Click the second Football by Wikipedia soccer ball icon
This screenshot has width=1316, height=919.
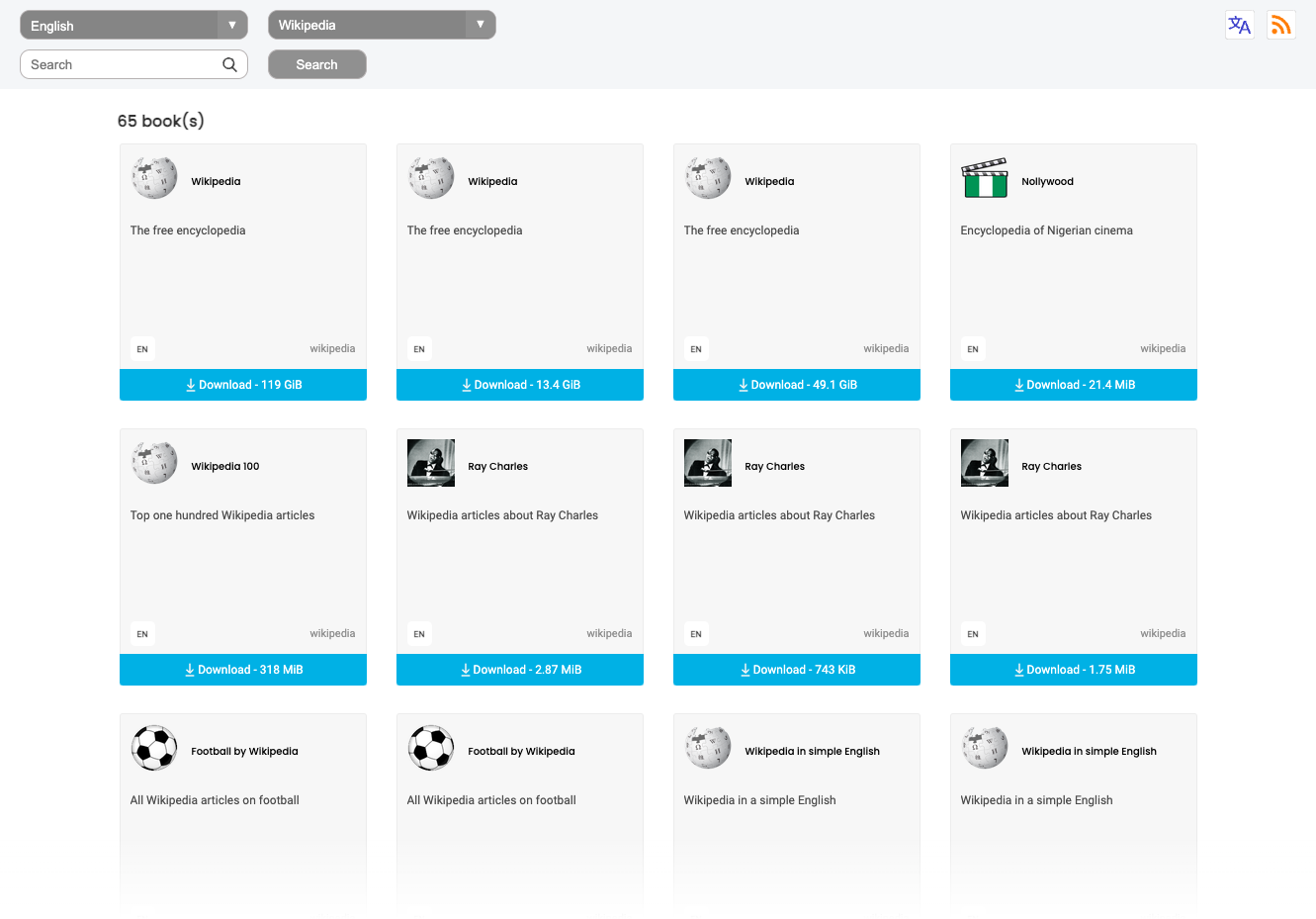[431, 748]
